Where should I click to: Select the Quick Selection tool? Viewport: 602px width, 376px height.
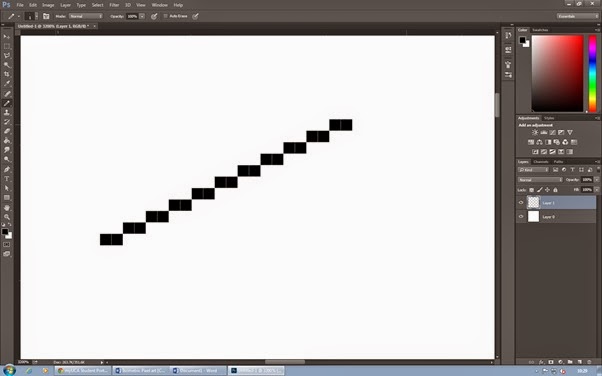click(7, 65)
